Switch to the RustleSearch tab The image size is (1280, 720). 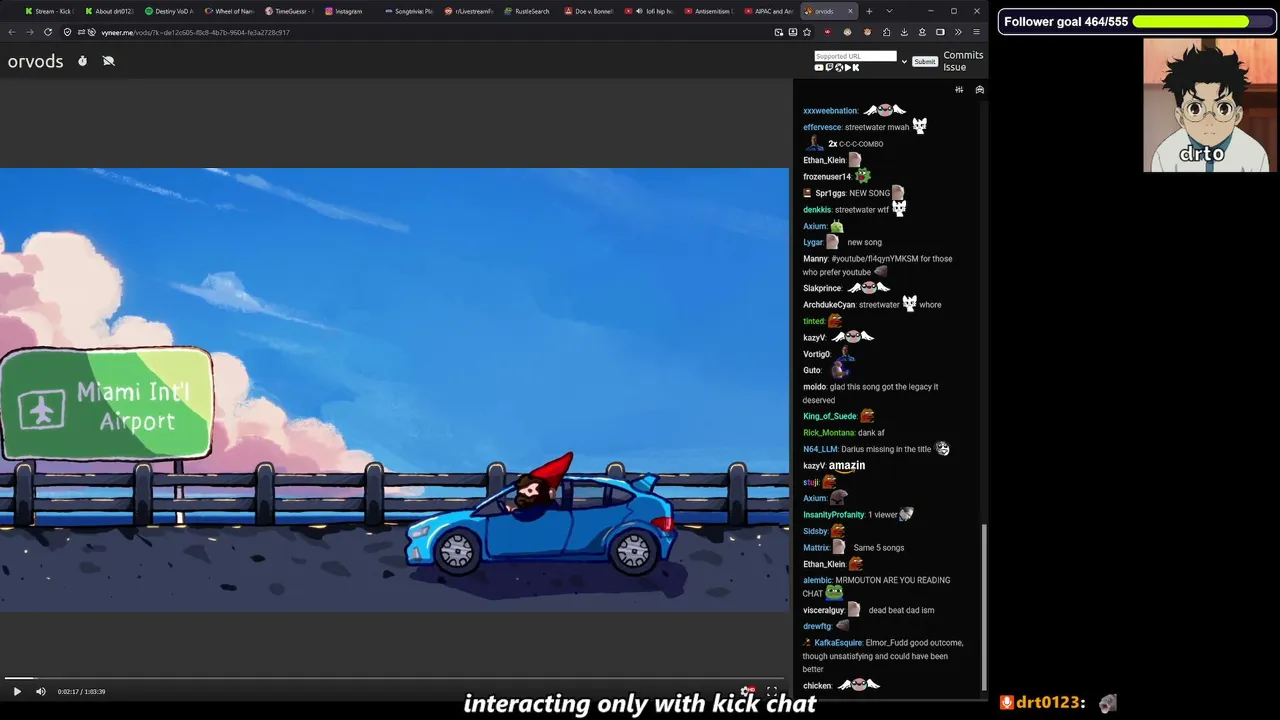[x=529, y=11]
